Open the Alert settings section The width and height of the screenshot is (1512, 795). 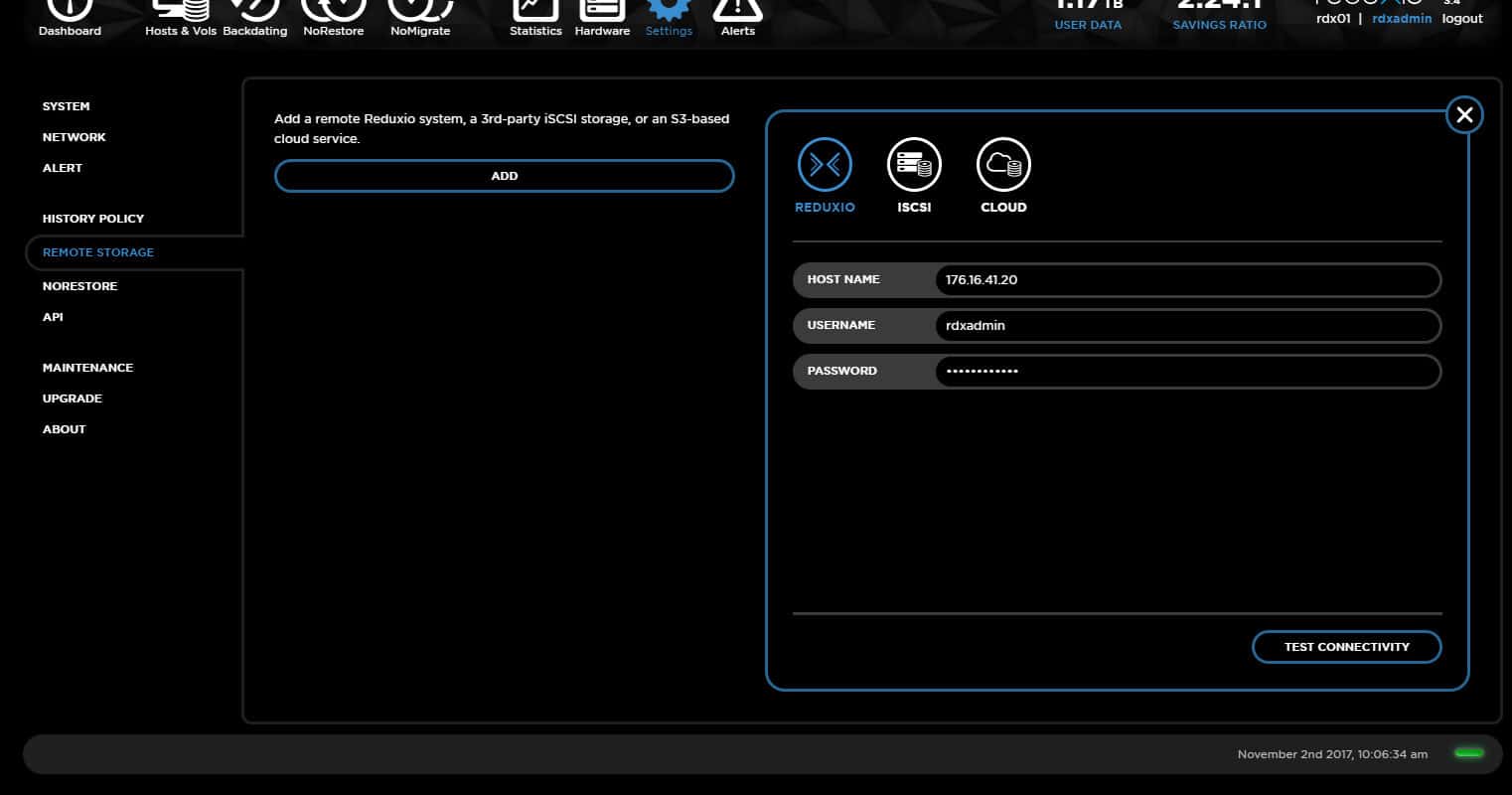point(63,168)
